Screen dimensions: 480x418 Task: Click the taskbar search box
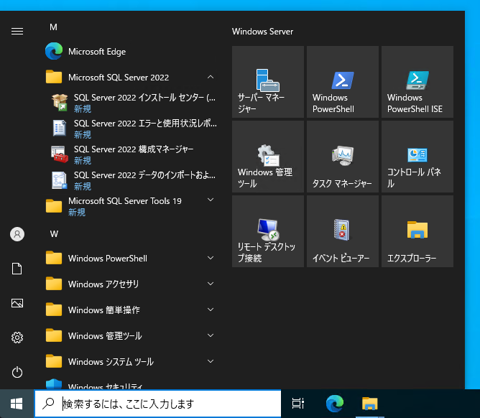point(158,404)
